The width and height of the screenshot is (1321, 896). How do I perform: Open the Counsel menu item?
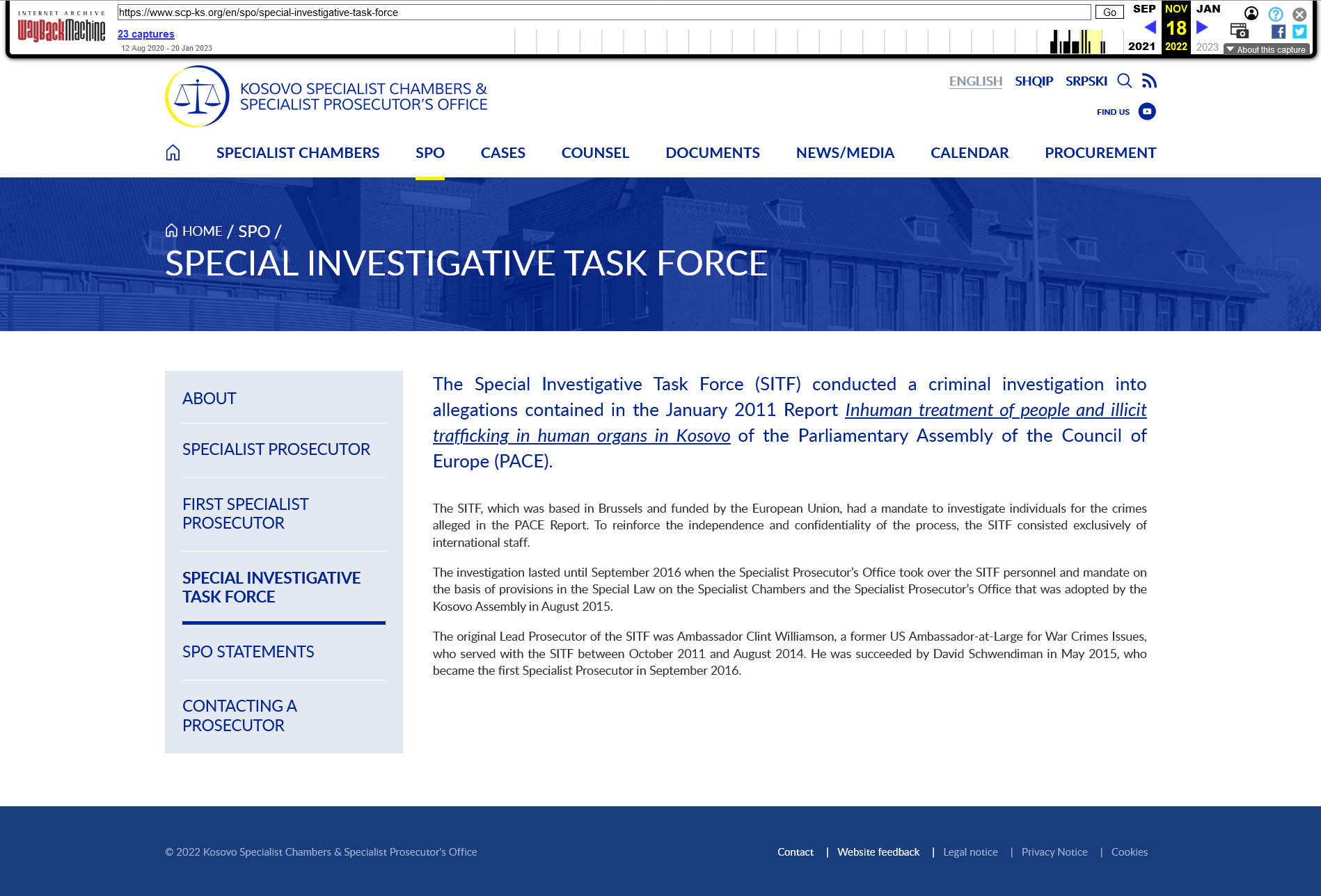coord(595,152)
